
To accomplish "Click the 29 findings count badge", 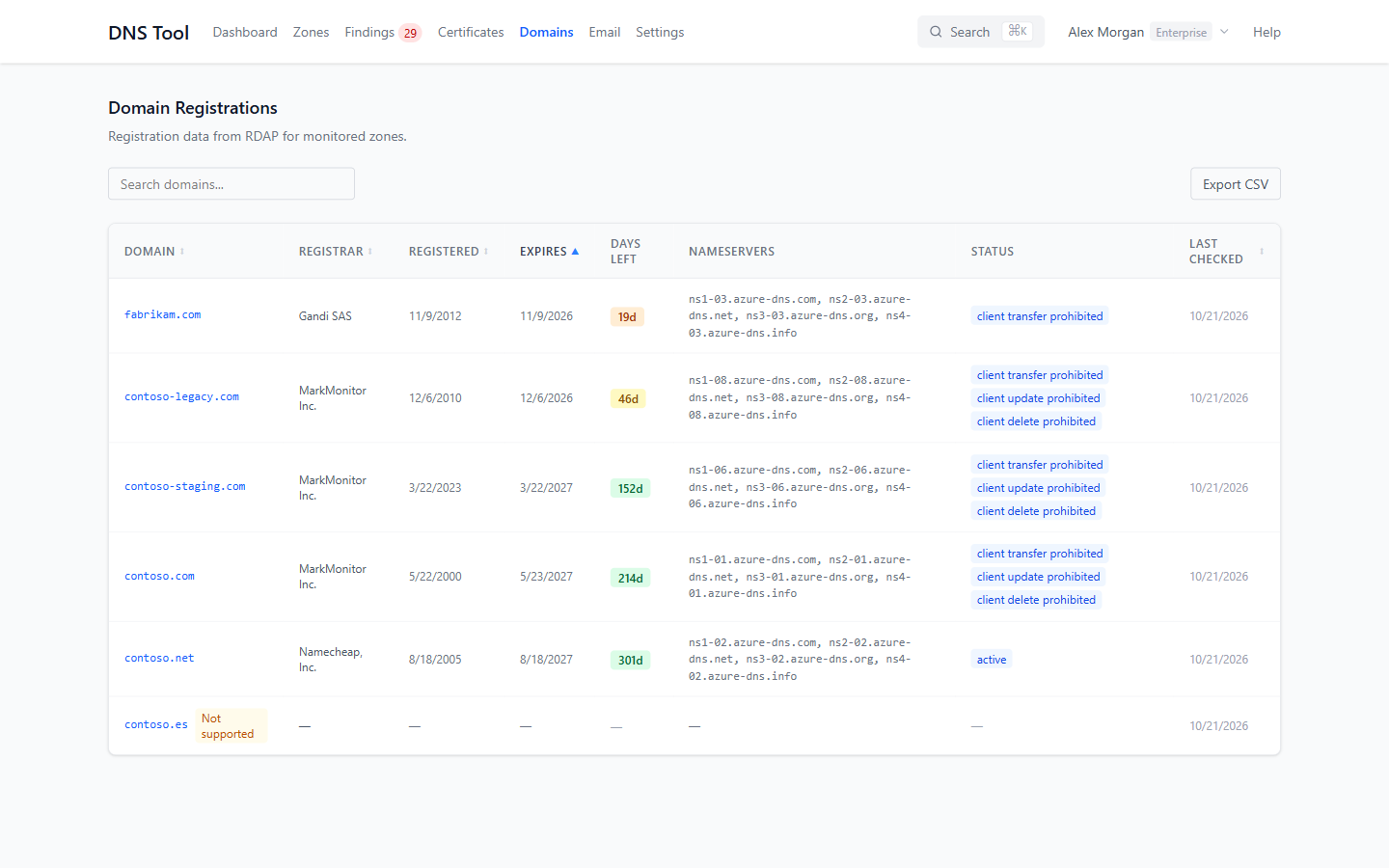I will pyautogui.click(x=410, y=33).
